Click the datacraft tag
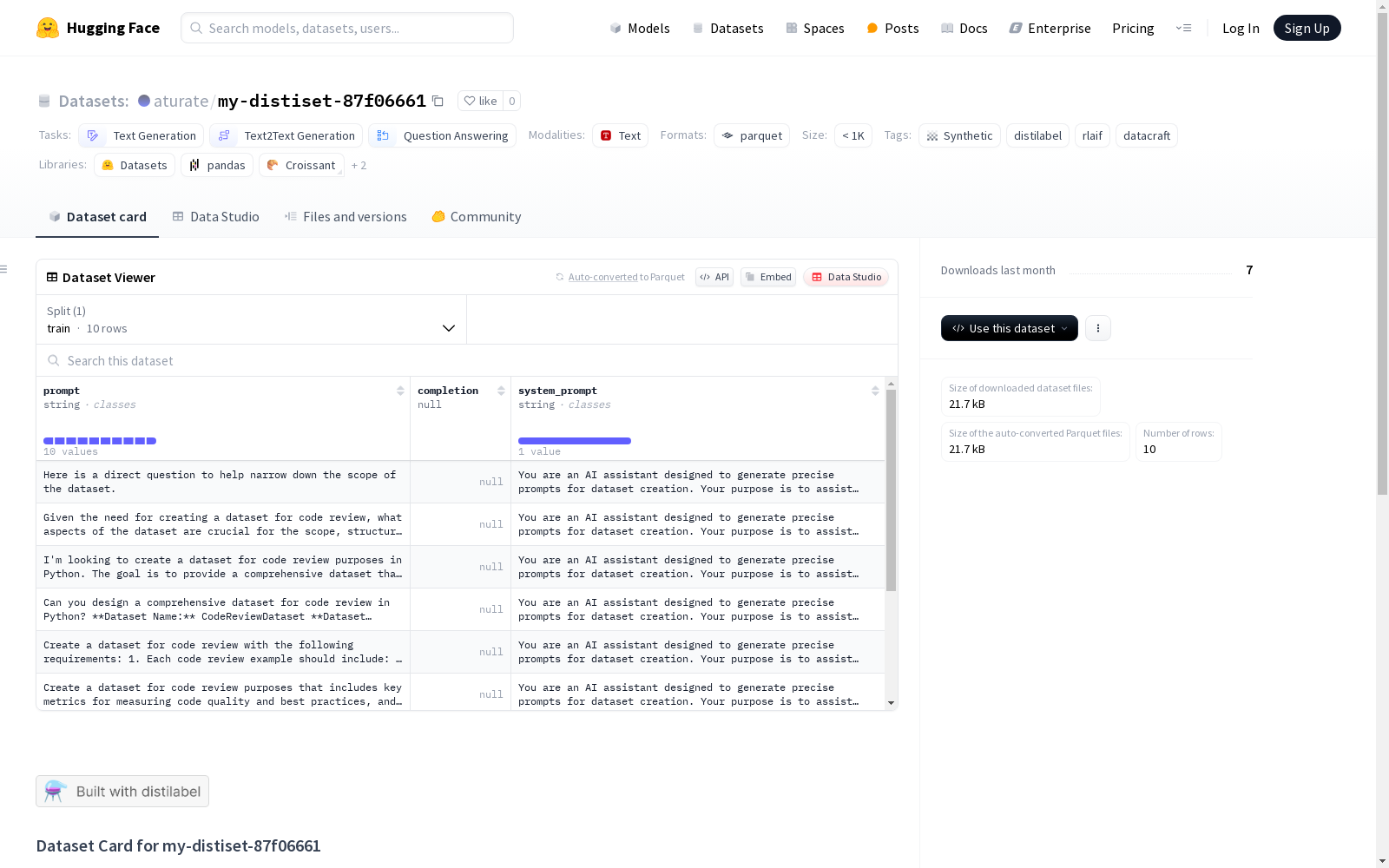Screen dimensions: 1389x868 pos(1147,135)
